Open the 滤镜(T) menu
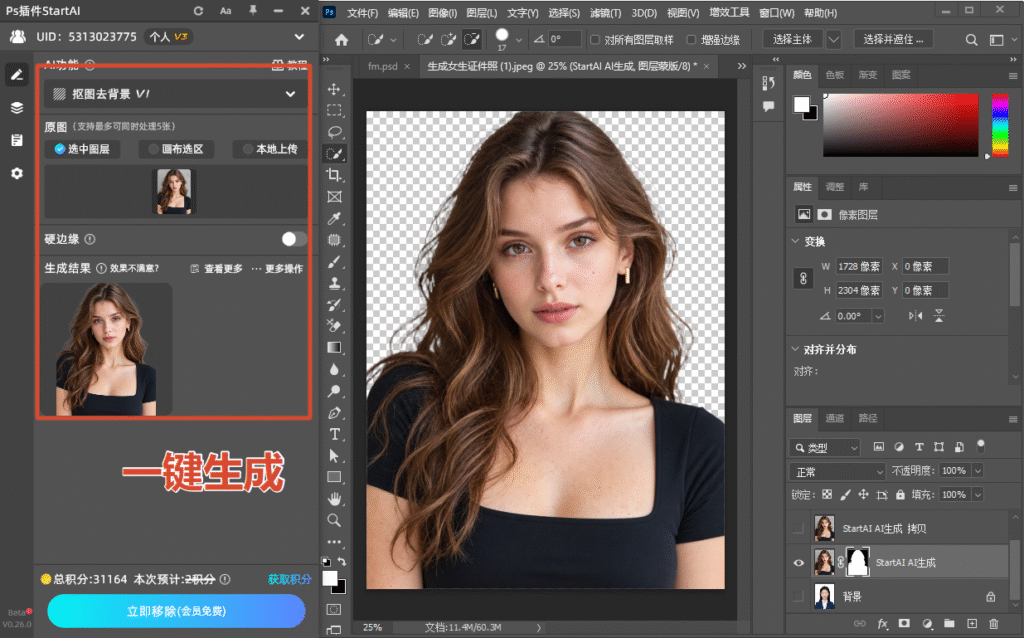Image resolution: width=1024 pixels, height=638 pixels. (605, 12)
